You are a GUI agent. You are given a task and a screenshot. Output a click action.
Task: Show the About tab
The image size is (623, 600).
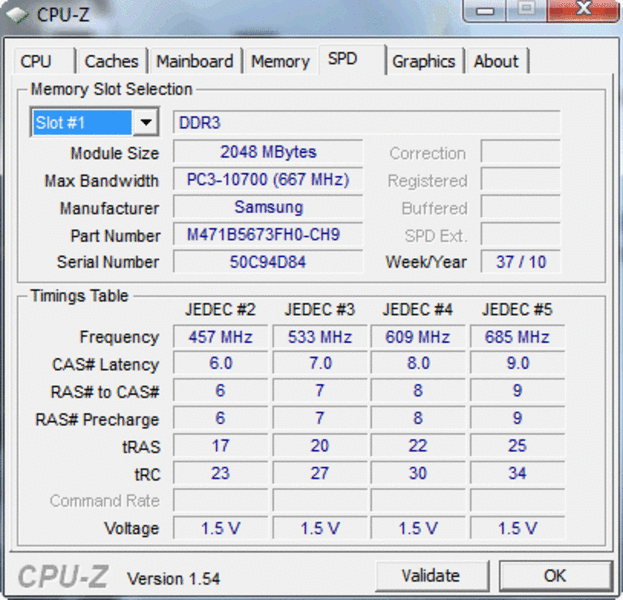pyautogui.click(x=497, y=61)
